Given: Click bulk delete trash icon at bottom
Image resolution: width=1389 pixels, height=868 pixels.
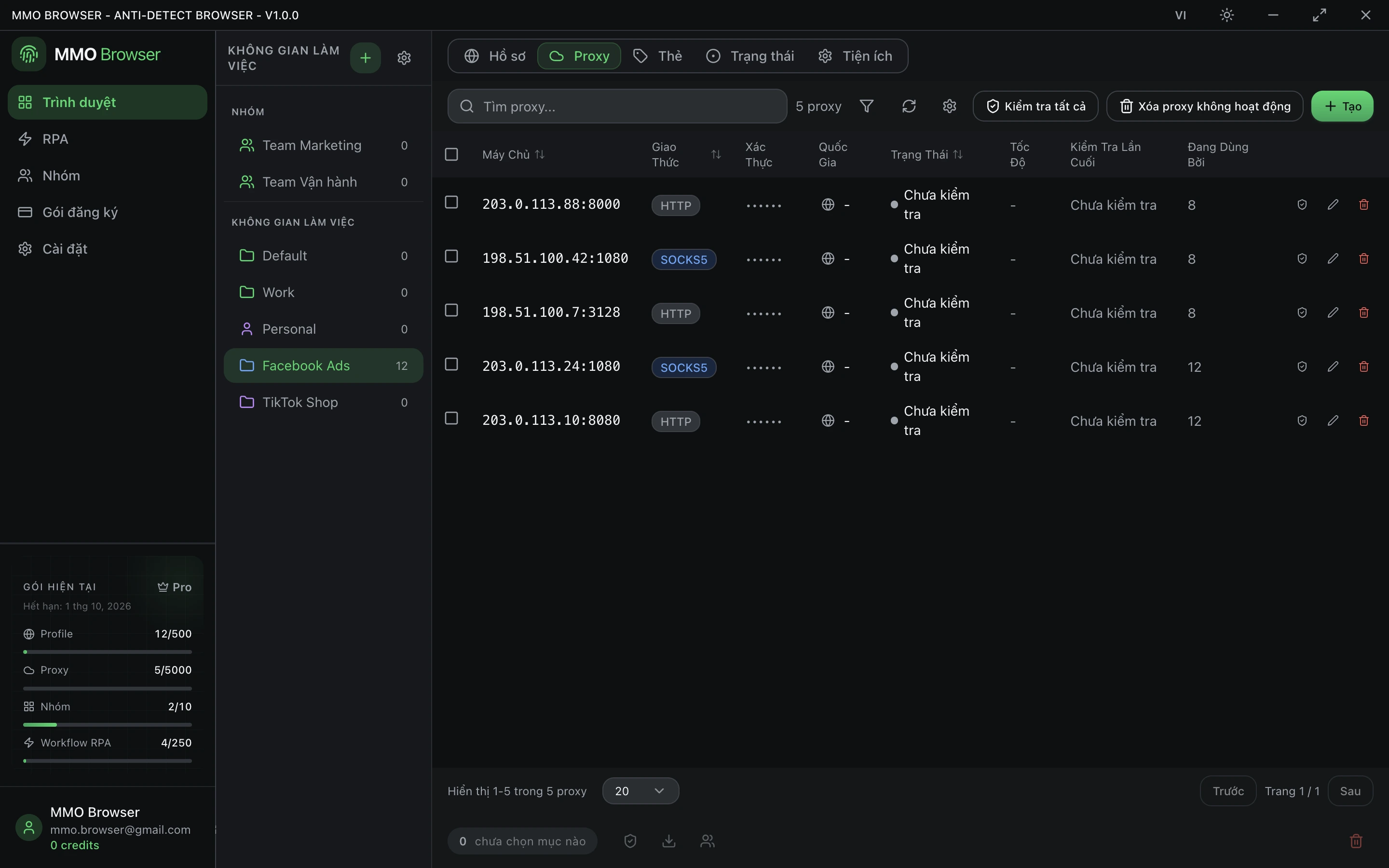Looking at the screenshot, I should pyautogui.click(x=1356, y=841).
